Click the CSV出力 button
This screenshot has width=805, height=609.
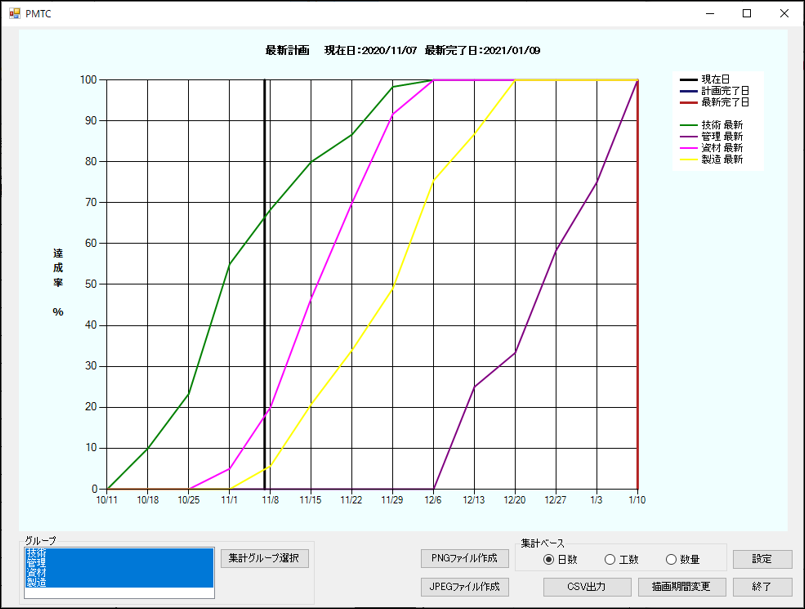click(x=587, y=587)
